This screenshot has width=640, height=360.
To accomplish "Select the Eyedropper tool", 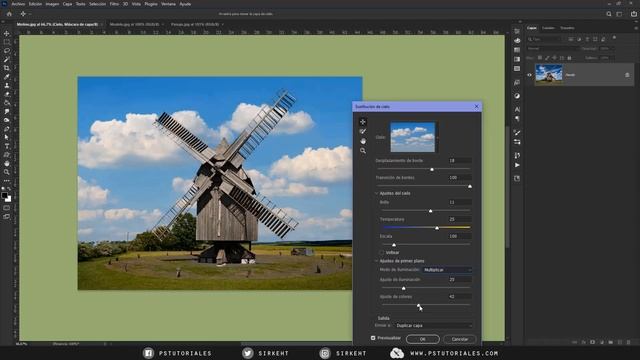I will [x=7, y=76].
